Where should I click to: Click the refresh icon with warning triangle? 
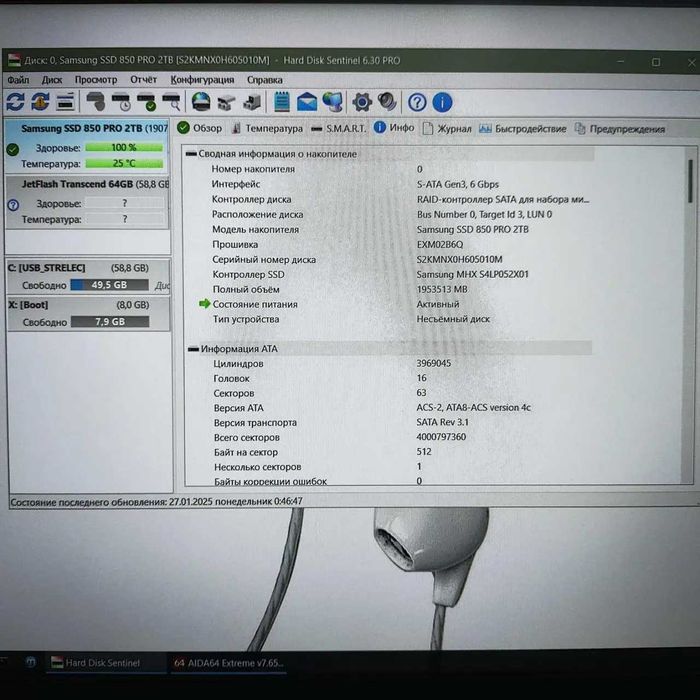41,102
